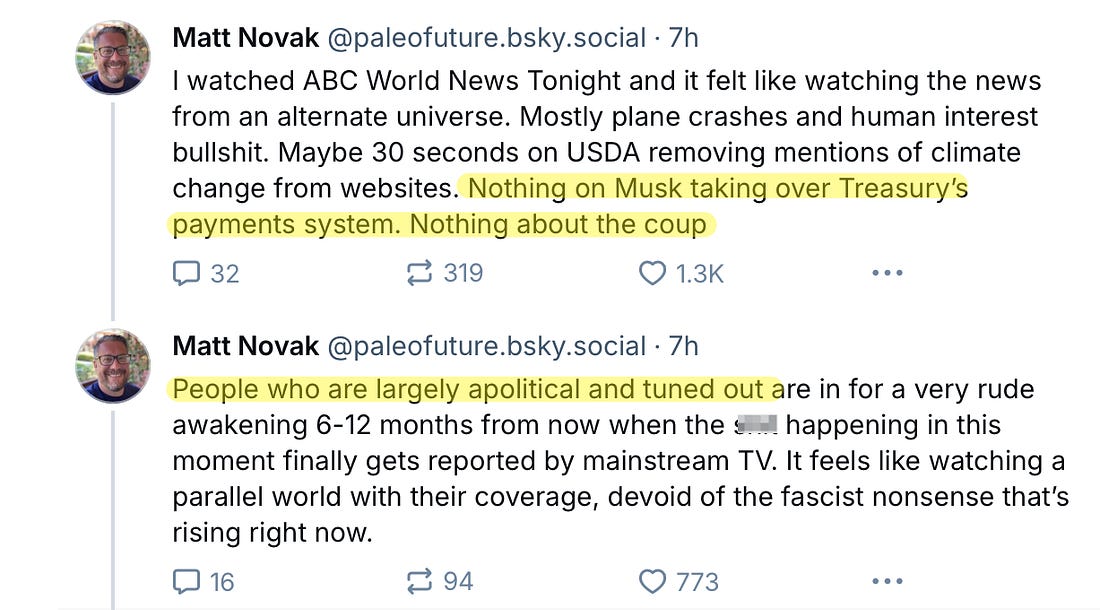Open Matt Novak name link, first post
1100x610 pixels.
(246, 38)
